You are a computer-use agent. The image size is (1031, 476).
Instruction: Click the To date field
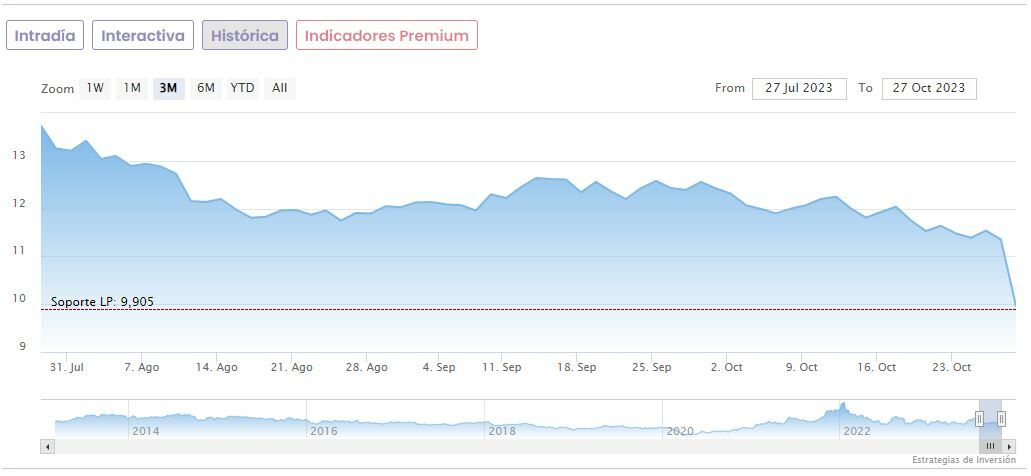[x=929, y=88]
